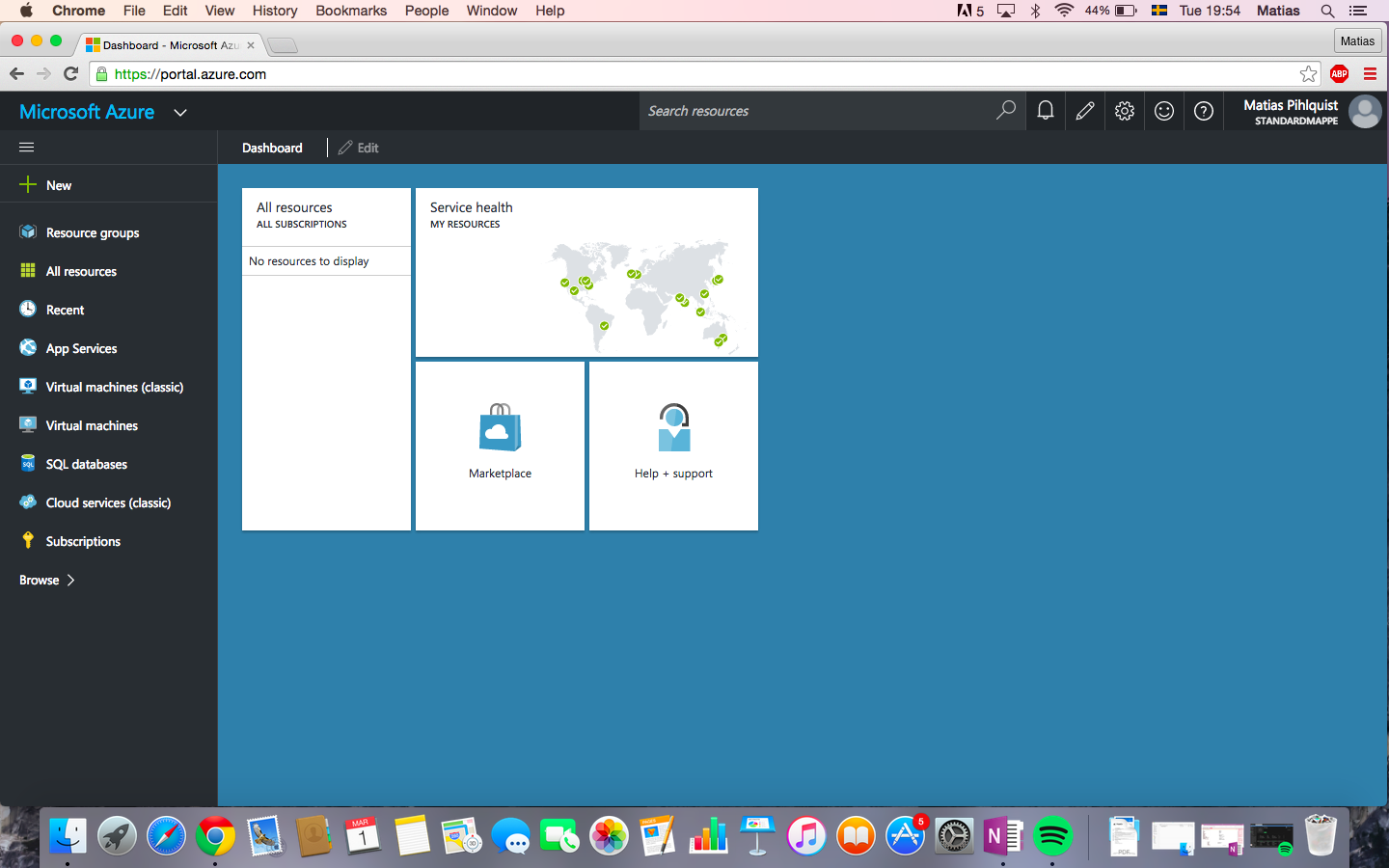Open the Chrome File menu
The image size is (1389, 868).
point(134,11)
